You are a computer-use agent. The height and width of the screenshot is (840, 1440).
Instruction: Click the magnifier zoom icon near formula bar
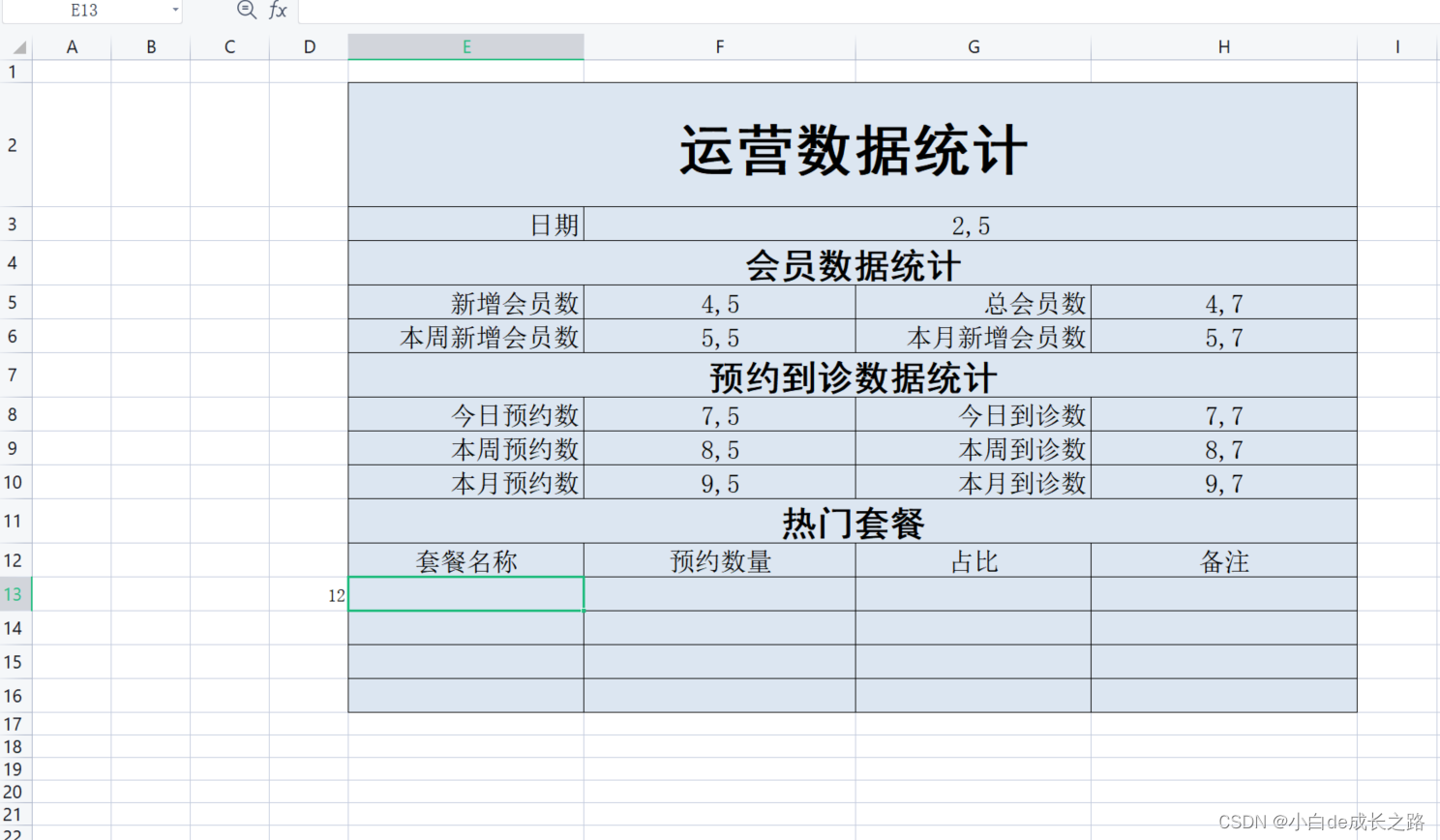click(245, 11)
